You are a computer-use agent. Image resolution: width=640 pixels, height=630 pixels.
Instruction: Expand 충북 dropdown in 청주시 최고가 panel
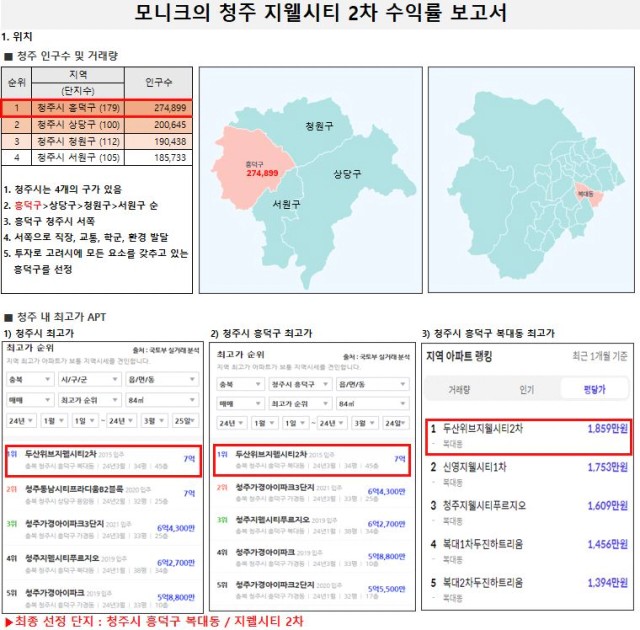[x=30, y=379]
